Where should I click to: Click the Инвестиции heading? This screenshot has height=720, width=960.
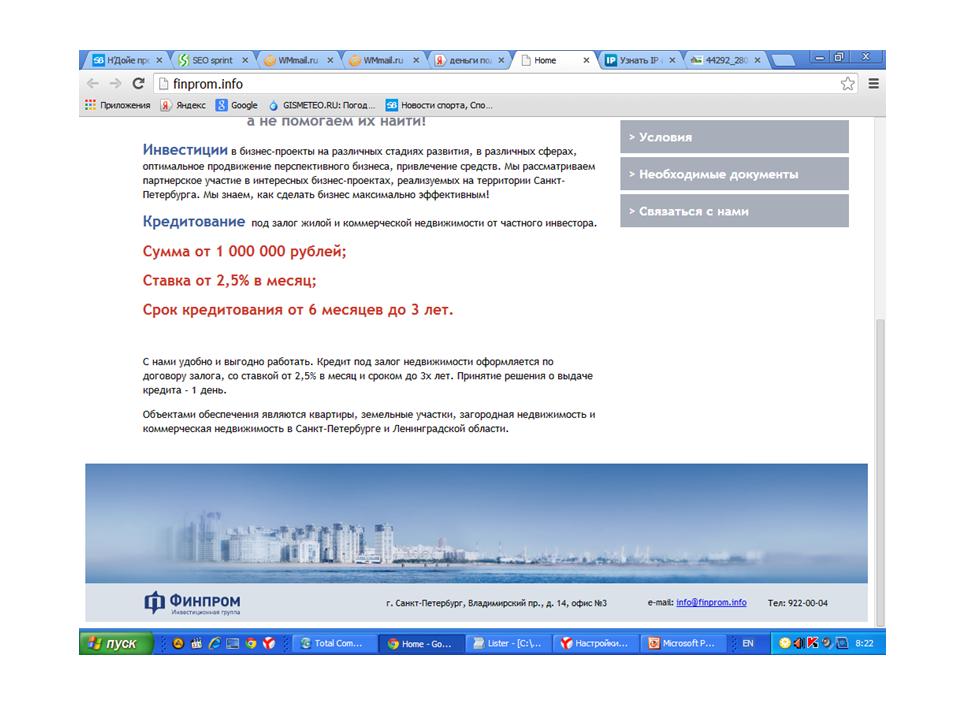coord(185,150)
